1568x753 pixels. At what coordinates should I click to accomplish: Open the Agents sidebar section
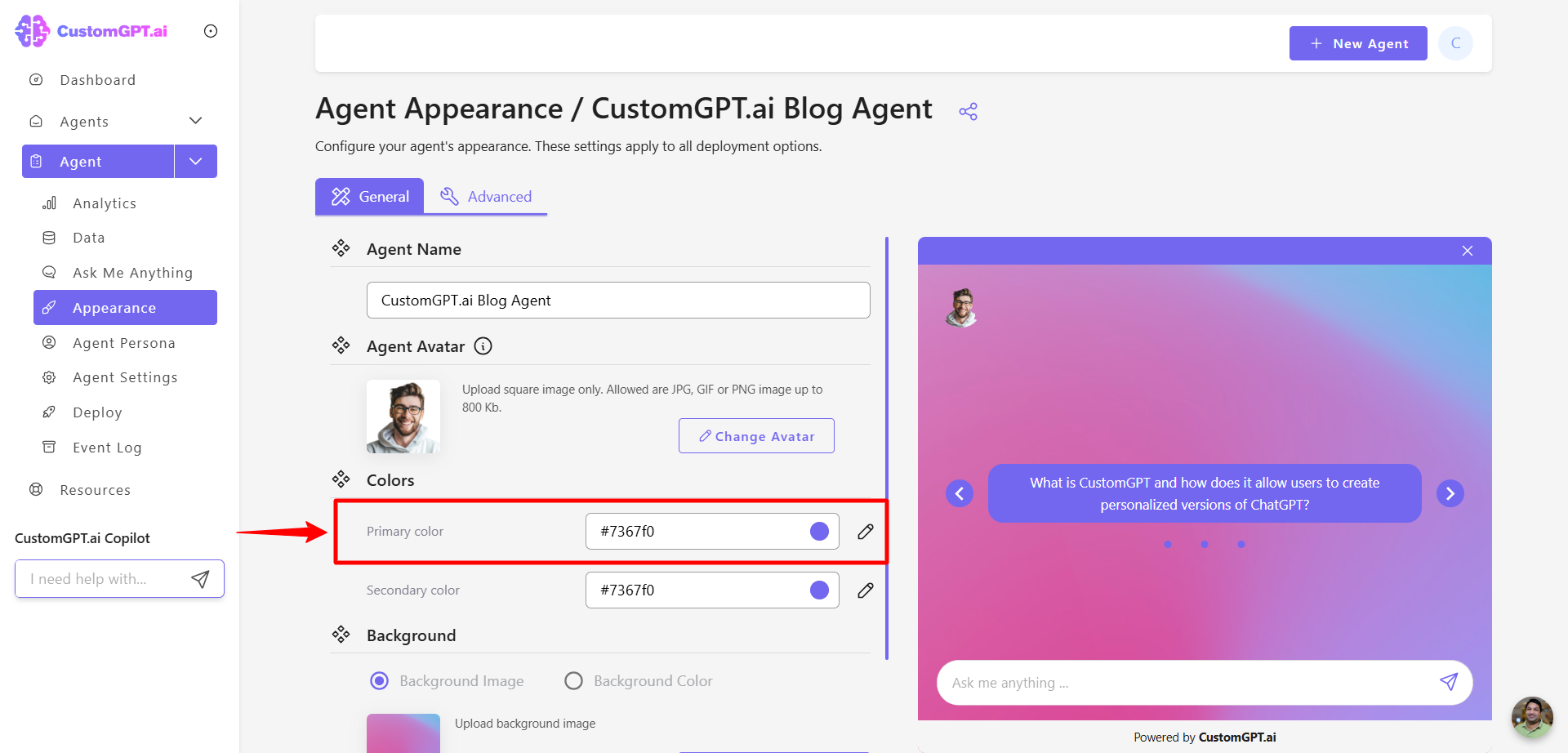84,122
